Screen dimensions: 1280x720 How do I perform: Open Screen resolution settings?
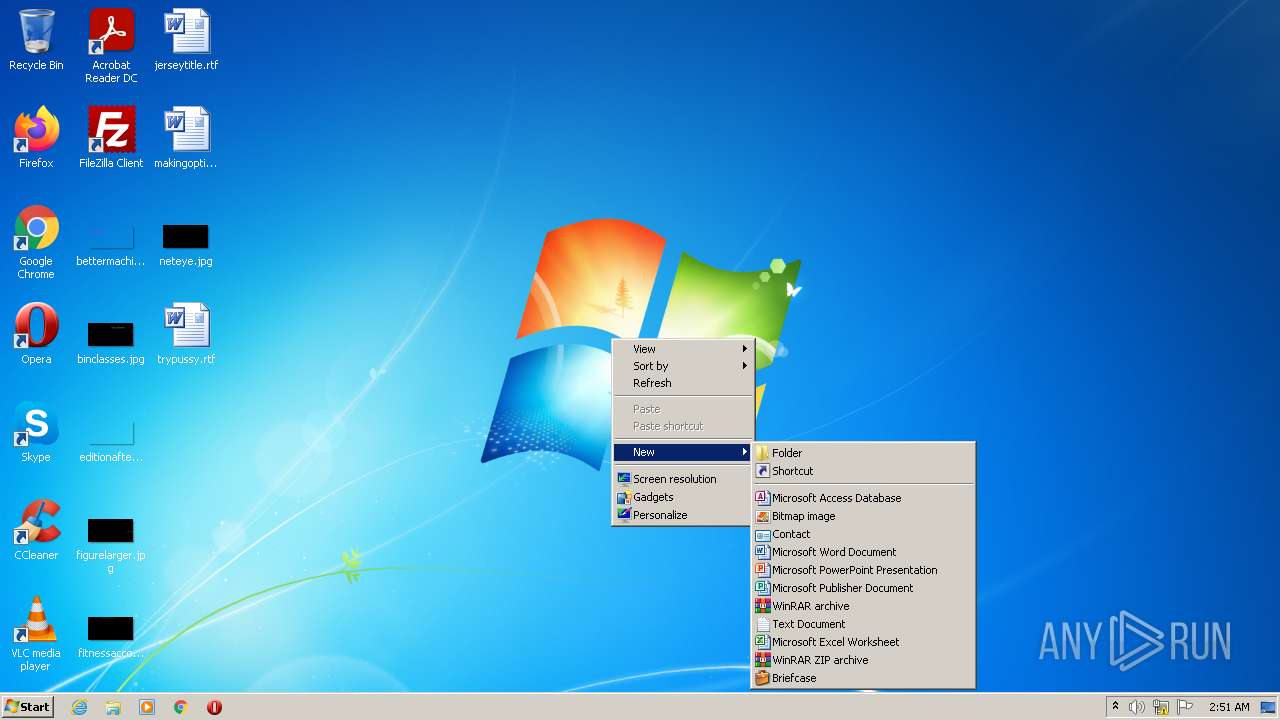tap(683, 479)
